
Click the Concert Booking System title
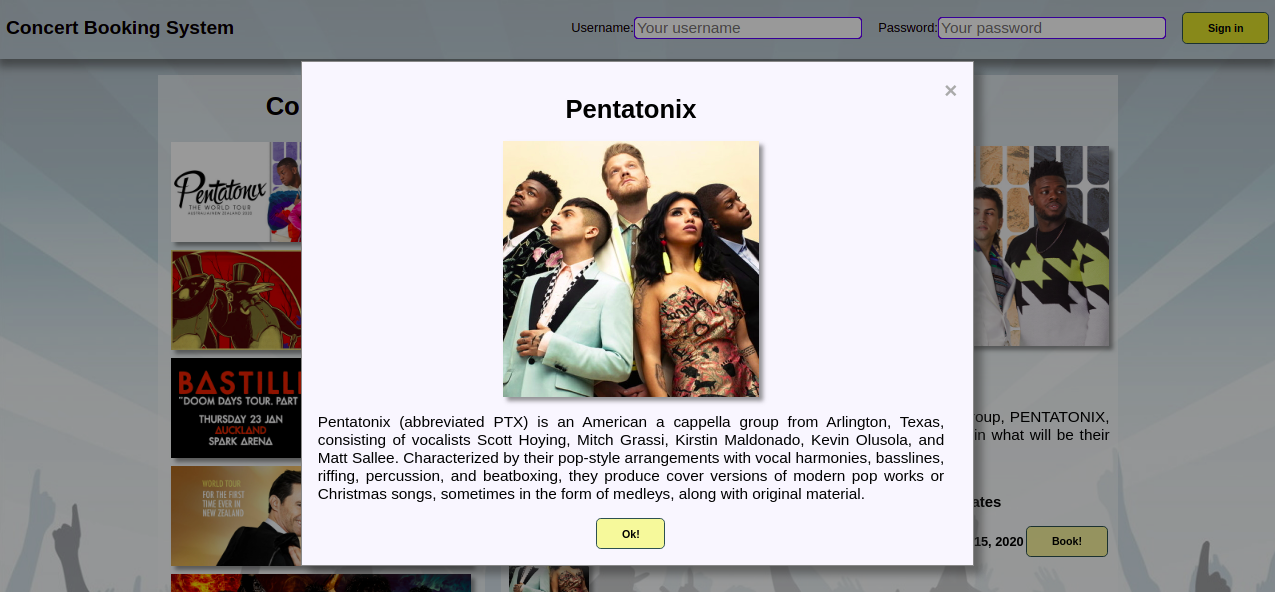coord(120,28)
